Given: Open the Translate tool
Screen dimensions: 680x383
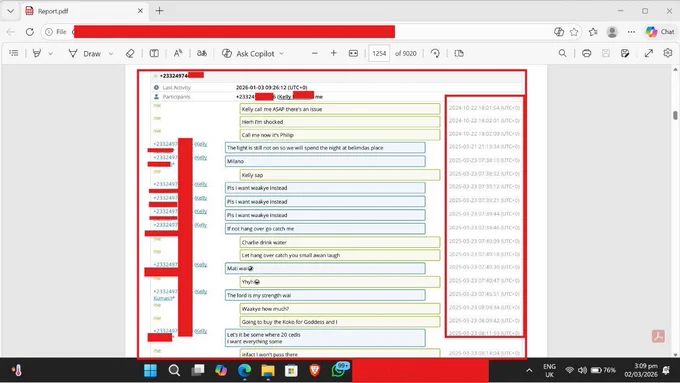Looking at the screenshot, I should click(202, 53).
